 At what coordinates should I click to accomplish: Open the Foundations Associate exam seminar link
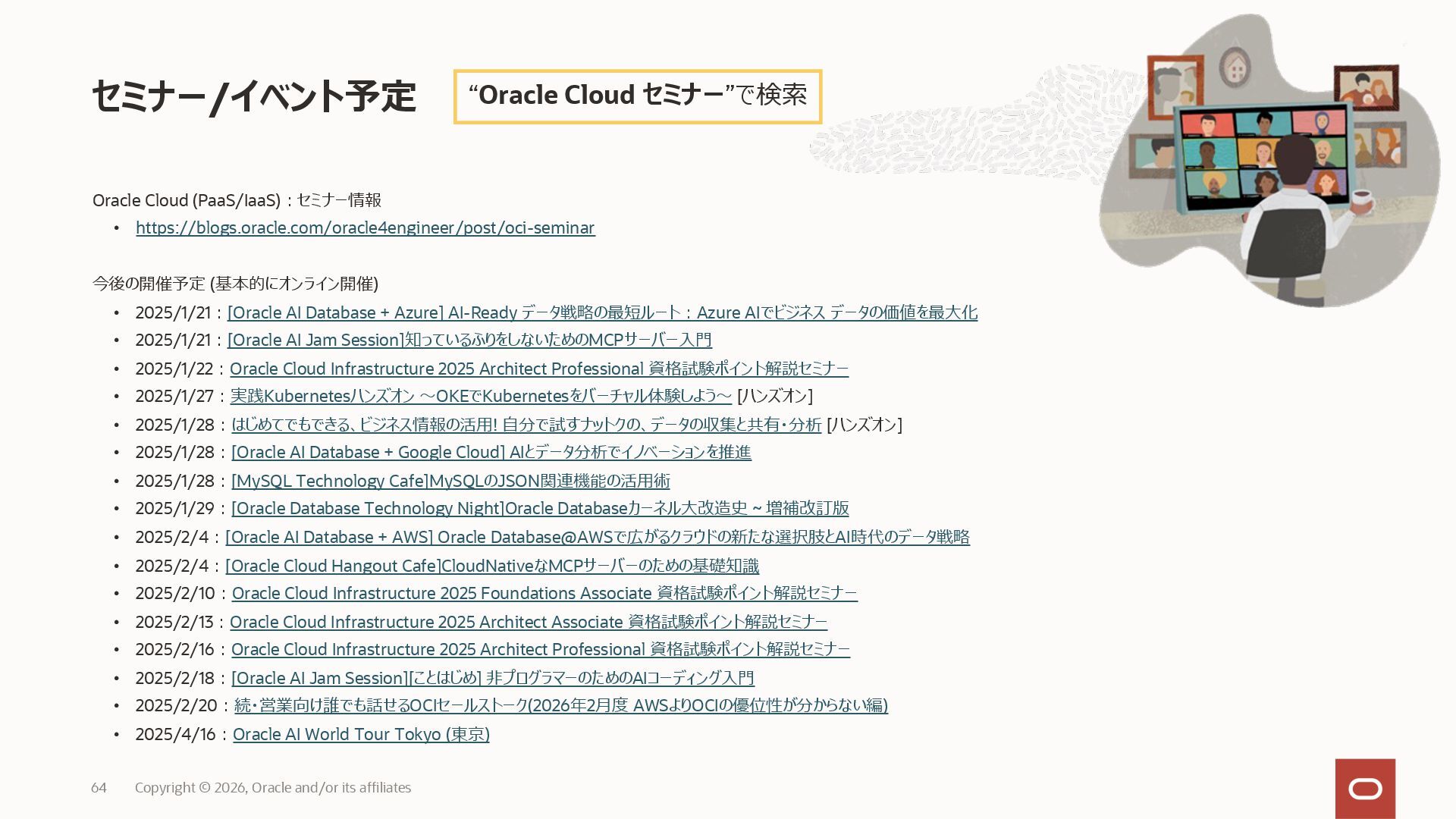(544, 593)
